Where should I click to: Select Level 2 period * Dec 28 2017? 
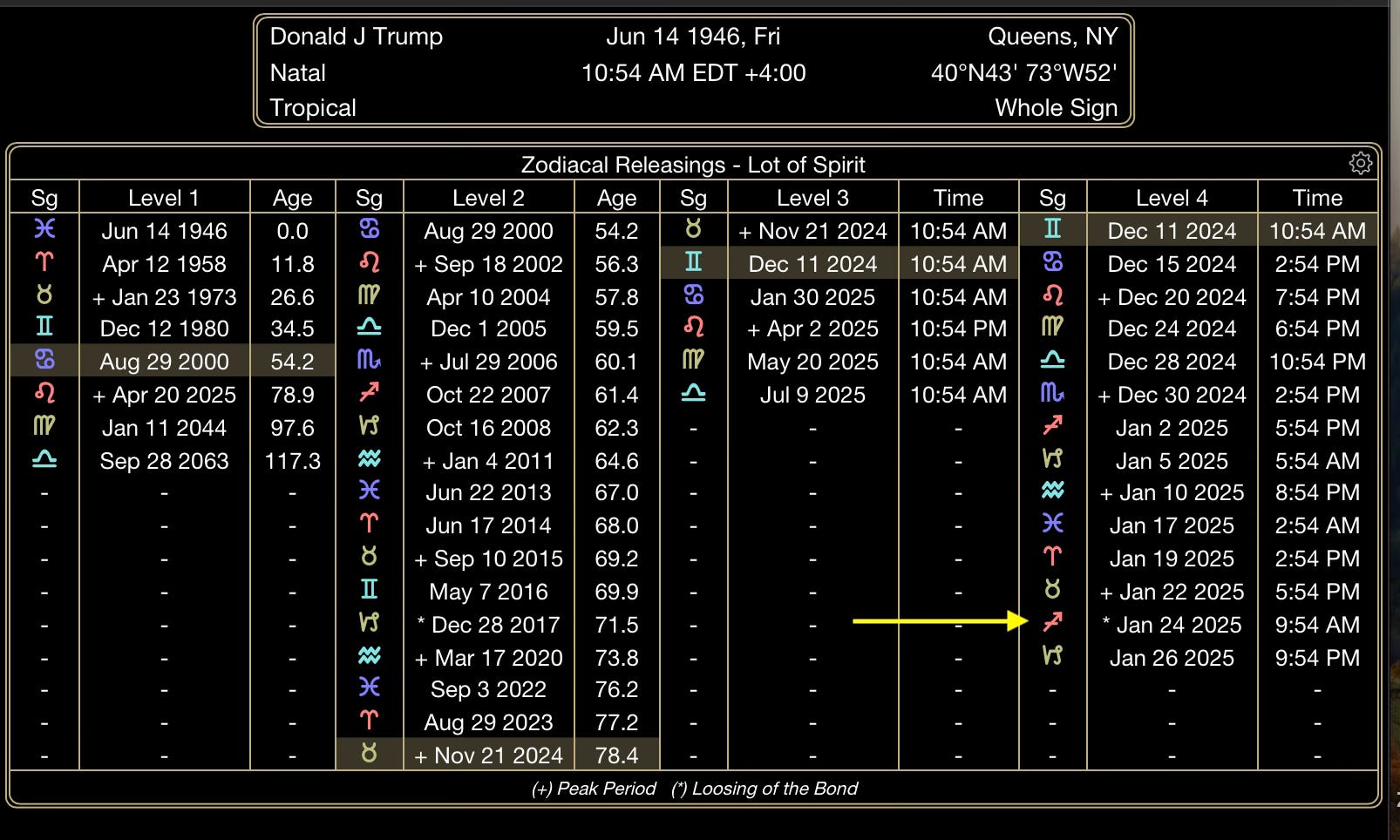(488, 625)
